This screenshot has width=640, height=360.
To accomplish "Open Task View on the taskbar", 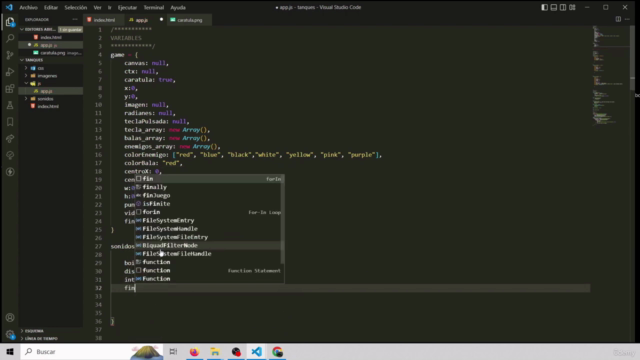I will 173,351.
